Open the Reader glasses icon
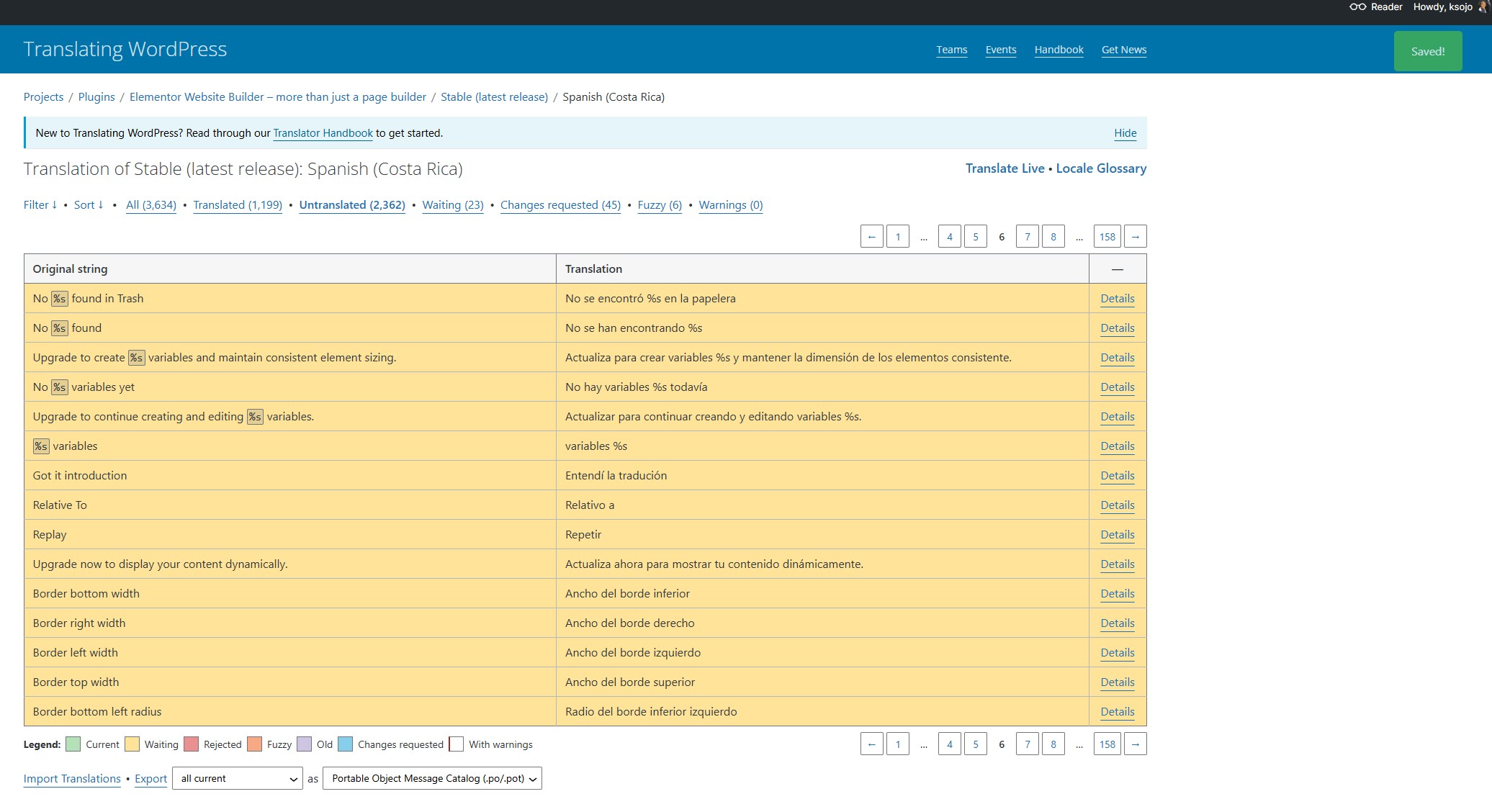Image resolution: width=1492 pixels, height=812 pixels. click(1357, 7)
